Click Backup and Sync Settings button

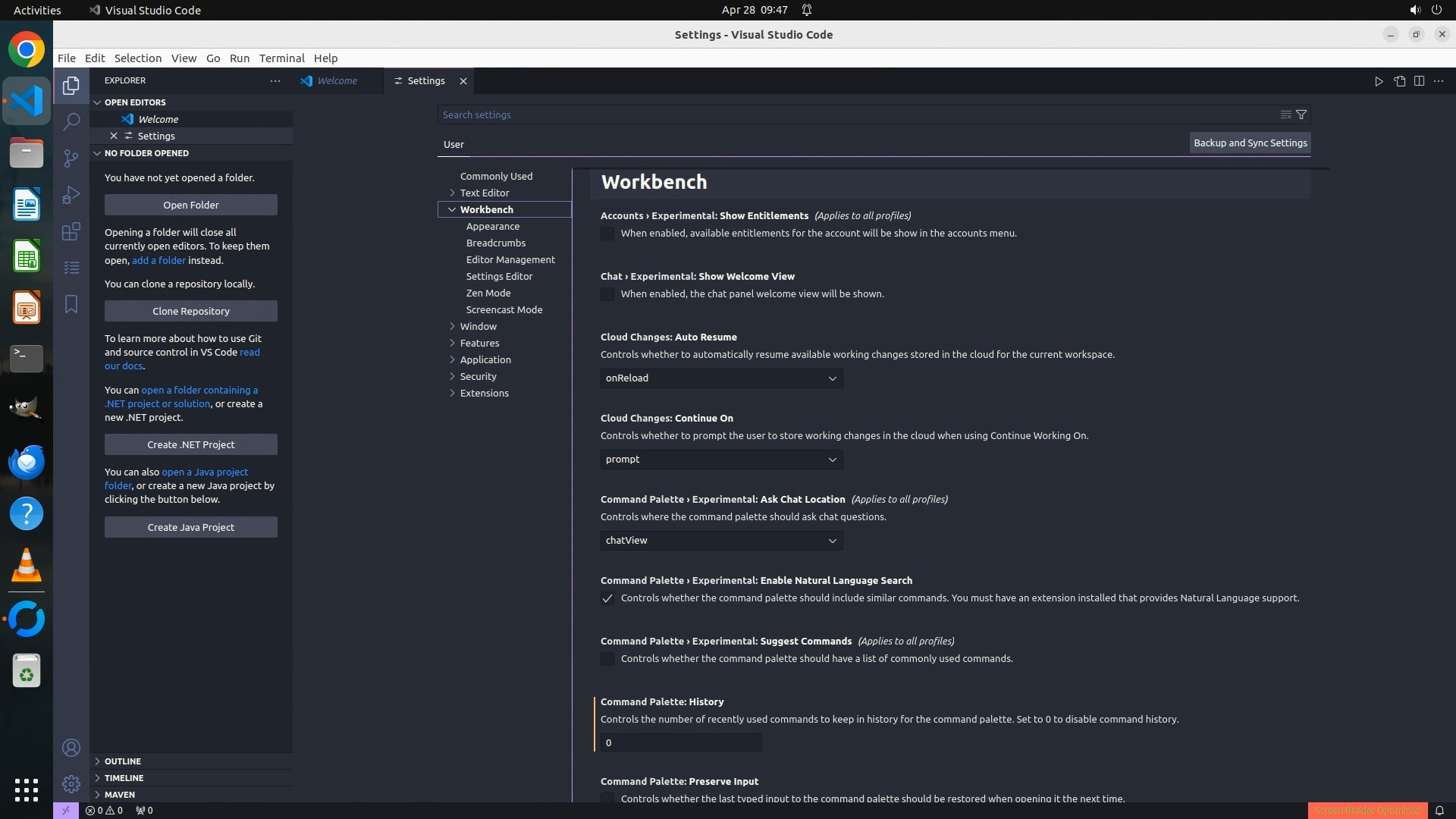point(1250,143)
